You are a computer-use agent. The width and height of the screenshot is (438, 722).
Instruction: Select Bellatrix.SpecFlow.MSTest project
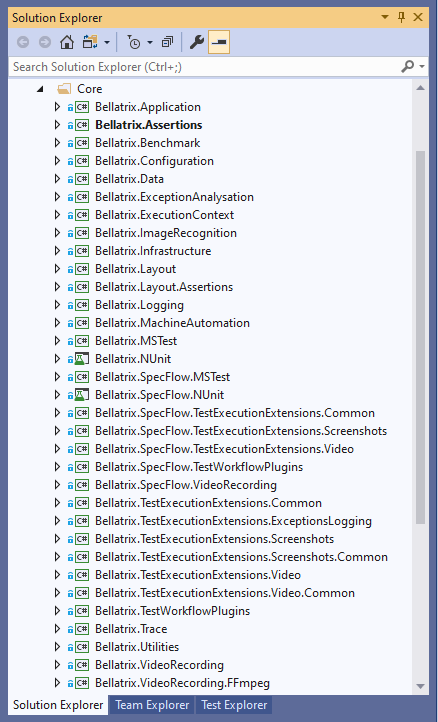[x=163, y=377]
